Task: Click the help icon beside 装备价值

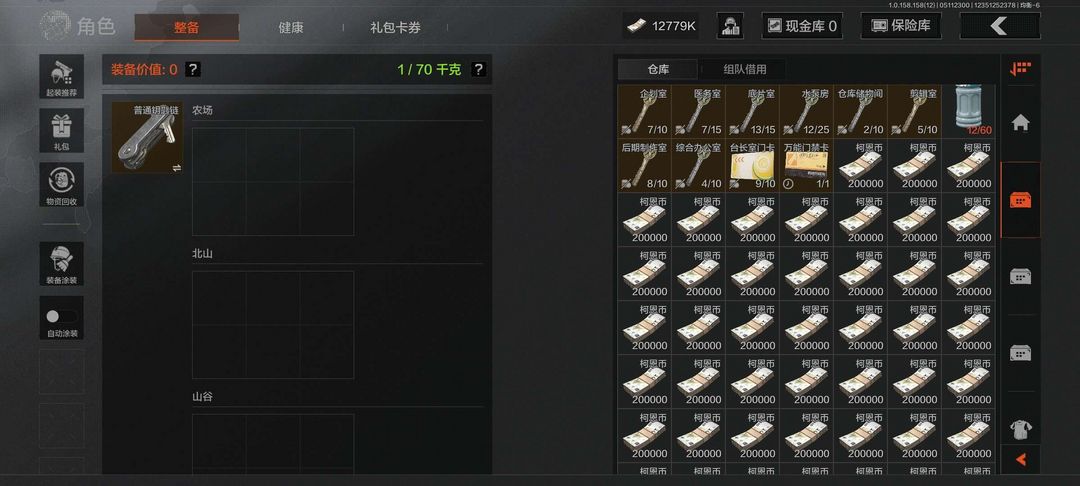Action: pyautogui.click(x=193, y=69)
